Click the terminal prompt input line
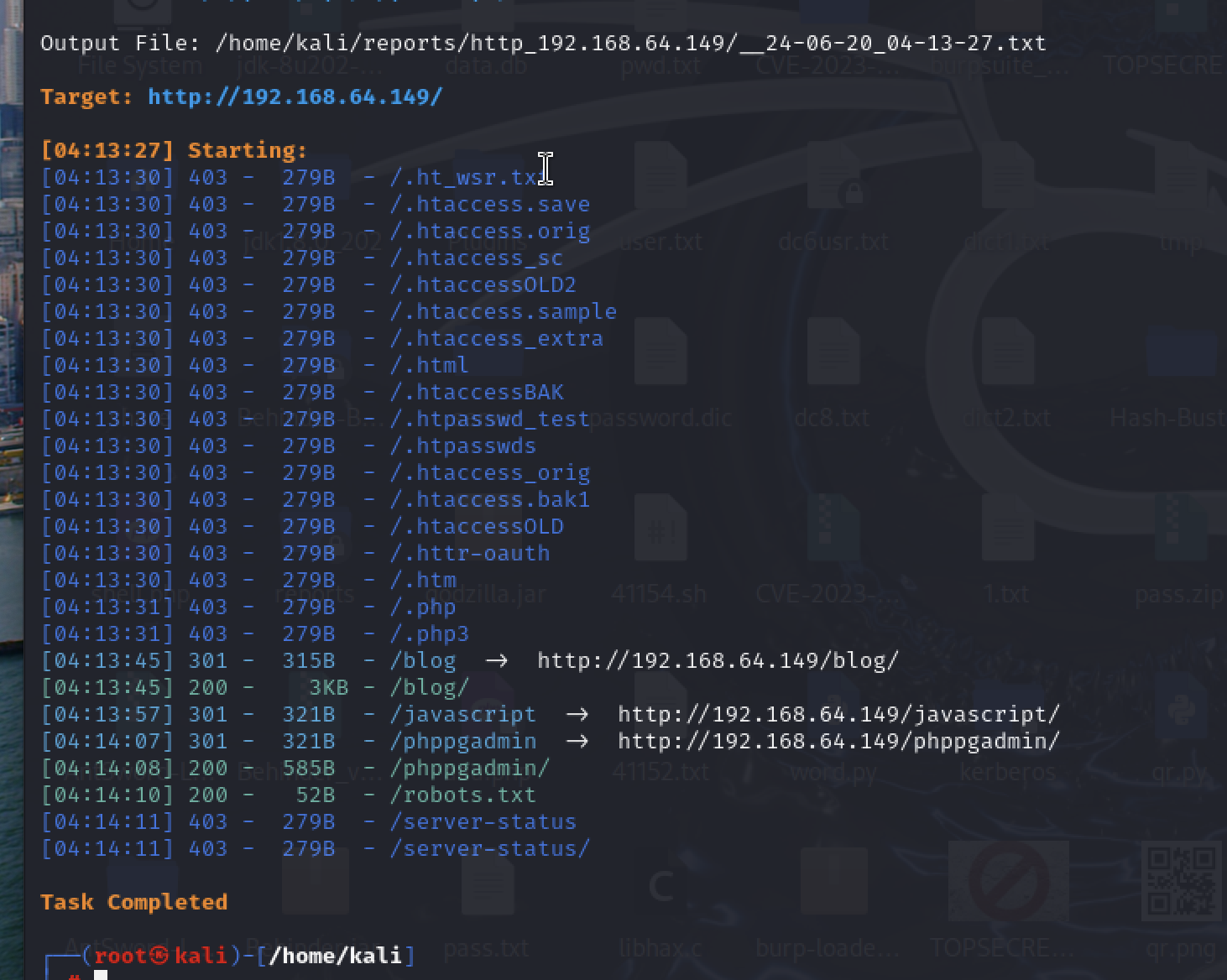The height and width of the screenshot is (980, 1227). coord(101,975)
